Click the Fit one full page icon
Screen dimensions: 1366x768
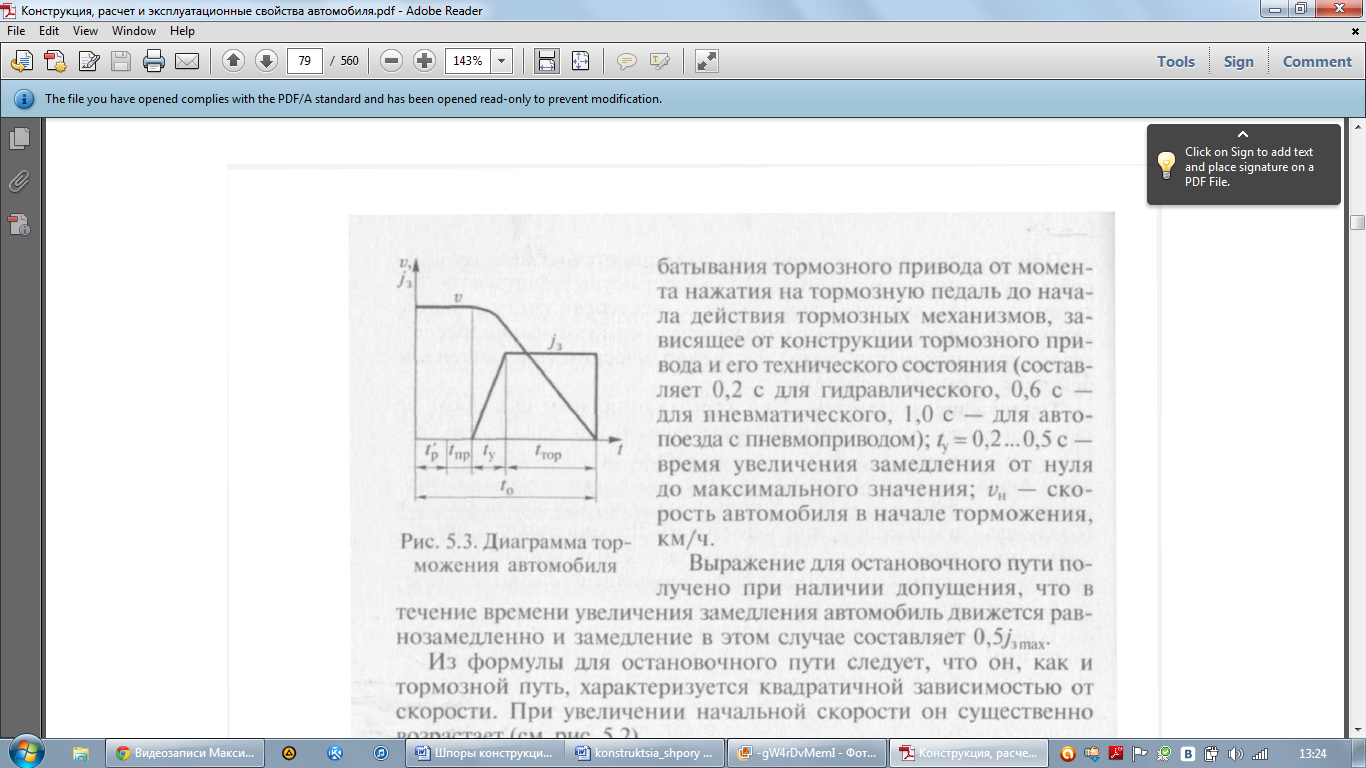580,61
